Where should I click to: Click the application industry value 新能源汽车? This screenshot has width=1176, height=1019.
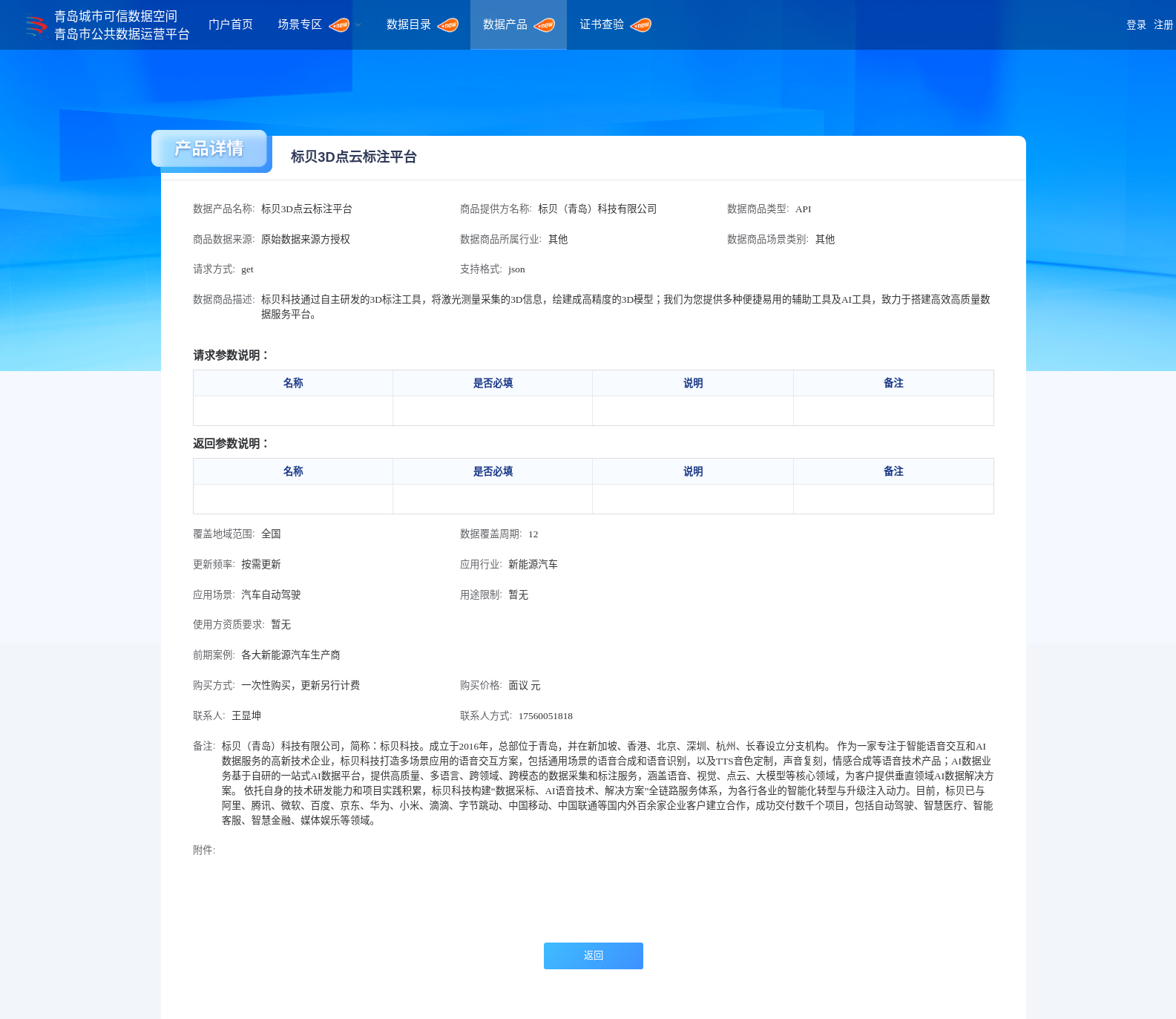coord(533,565)
